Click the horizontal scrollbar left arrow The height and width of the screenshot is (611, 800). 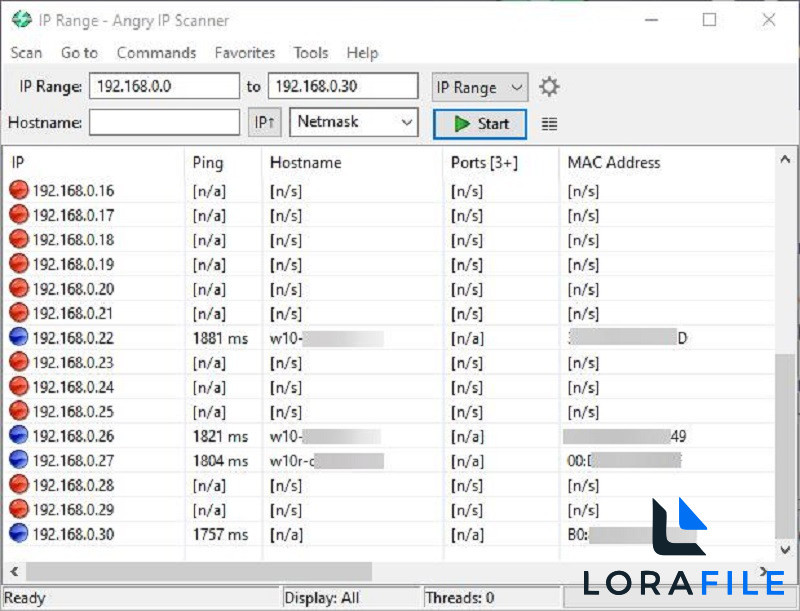[x=14, y=571]
